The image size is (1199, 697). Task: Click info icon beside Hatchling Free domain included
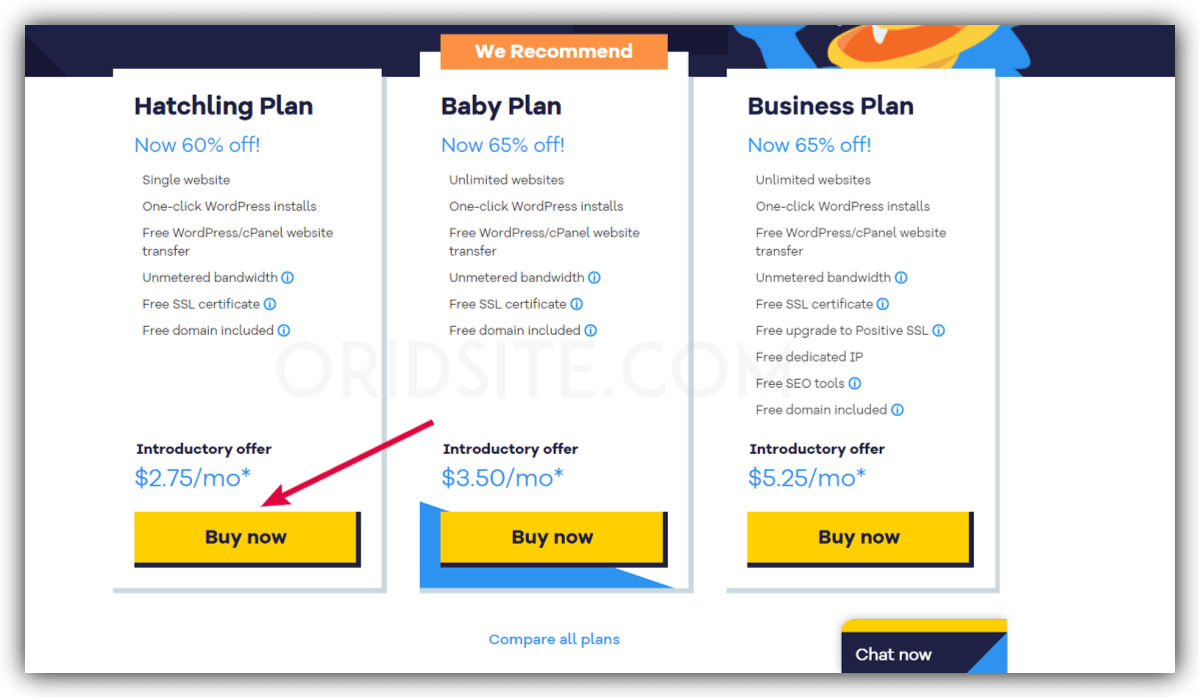coord(284,330)
